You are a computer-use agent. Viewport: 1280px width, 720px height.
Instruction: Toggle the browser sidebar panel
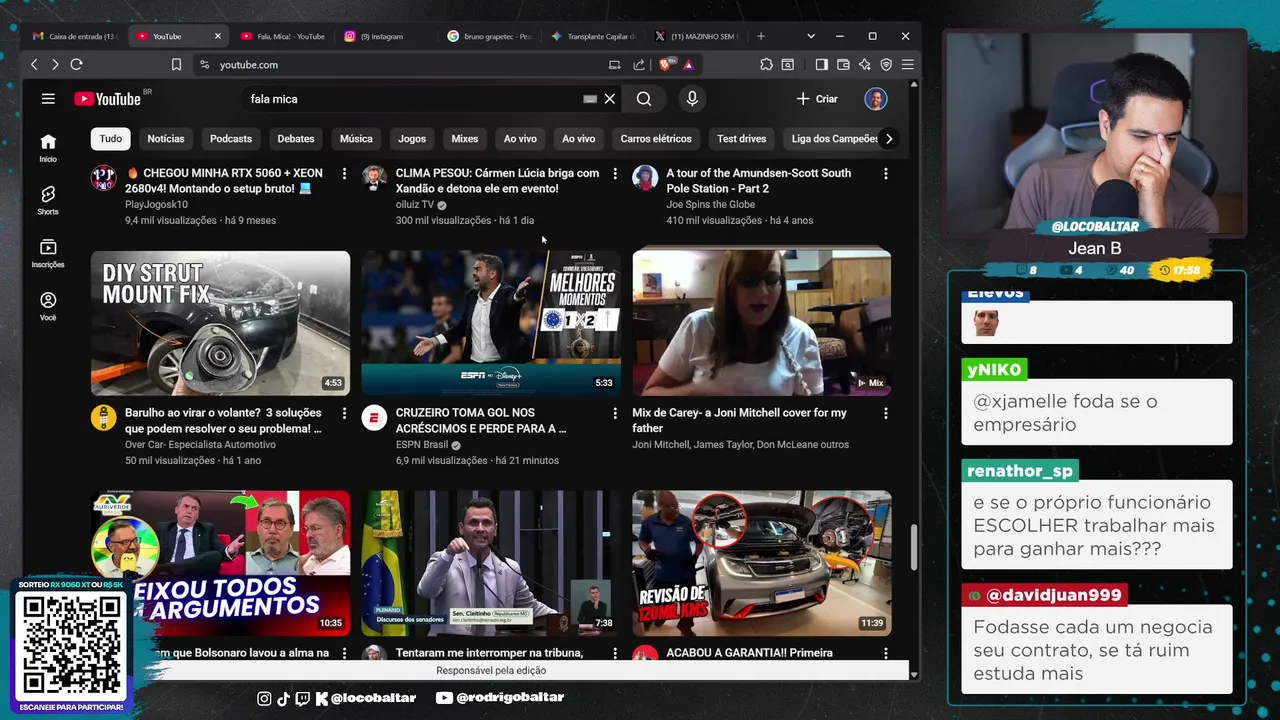tap(821, 64)
